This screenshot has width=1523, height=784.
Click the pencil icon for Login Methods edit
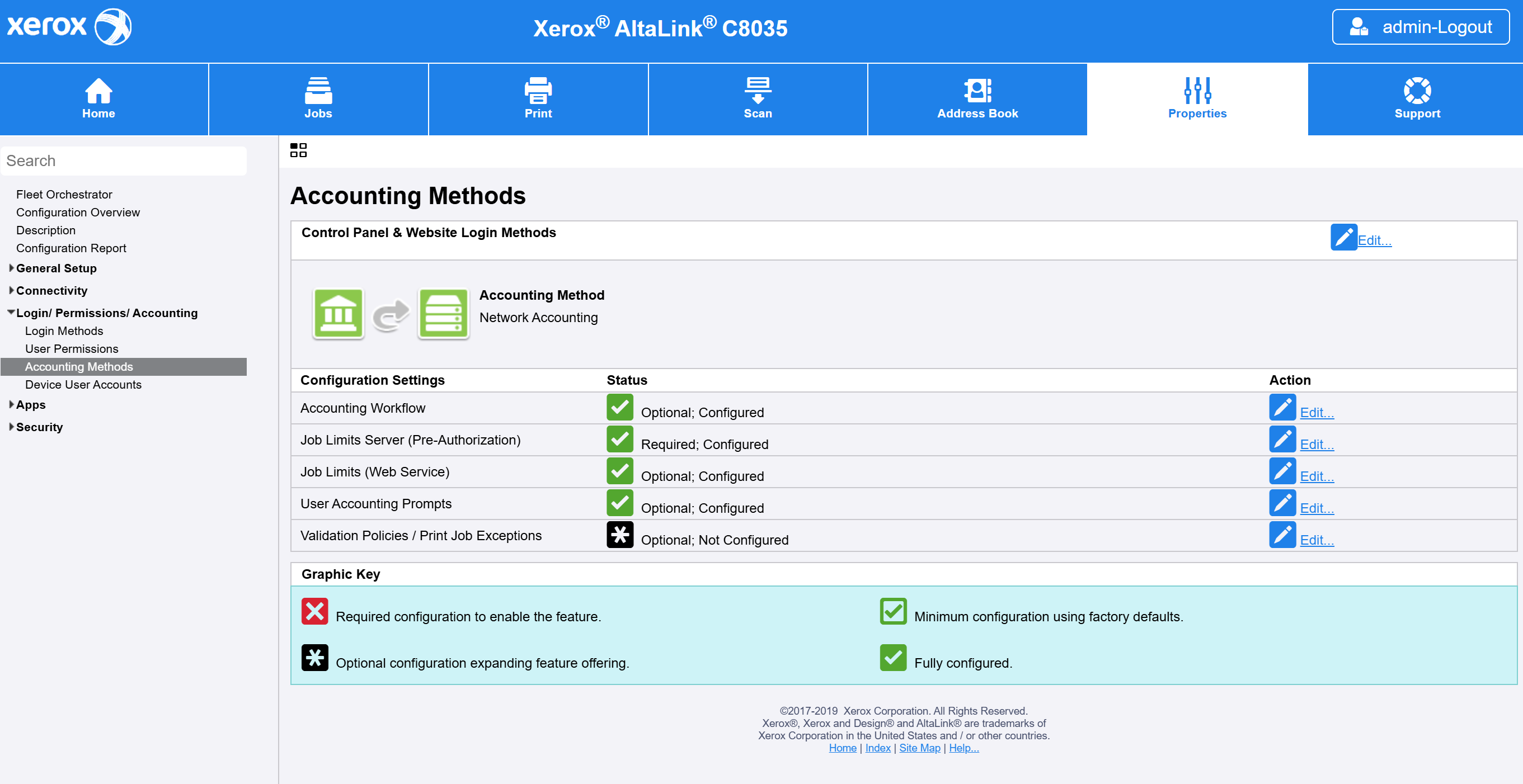coord(1344,237)
